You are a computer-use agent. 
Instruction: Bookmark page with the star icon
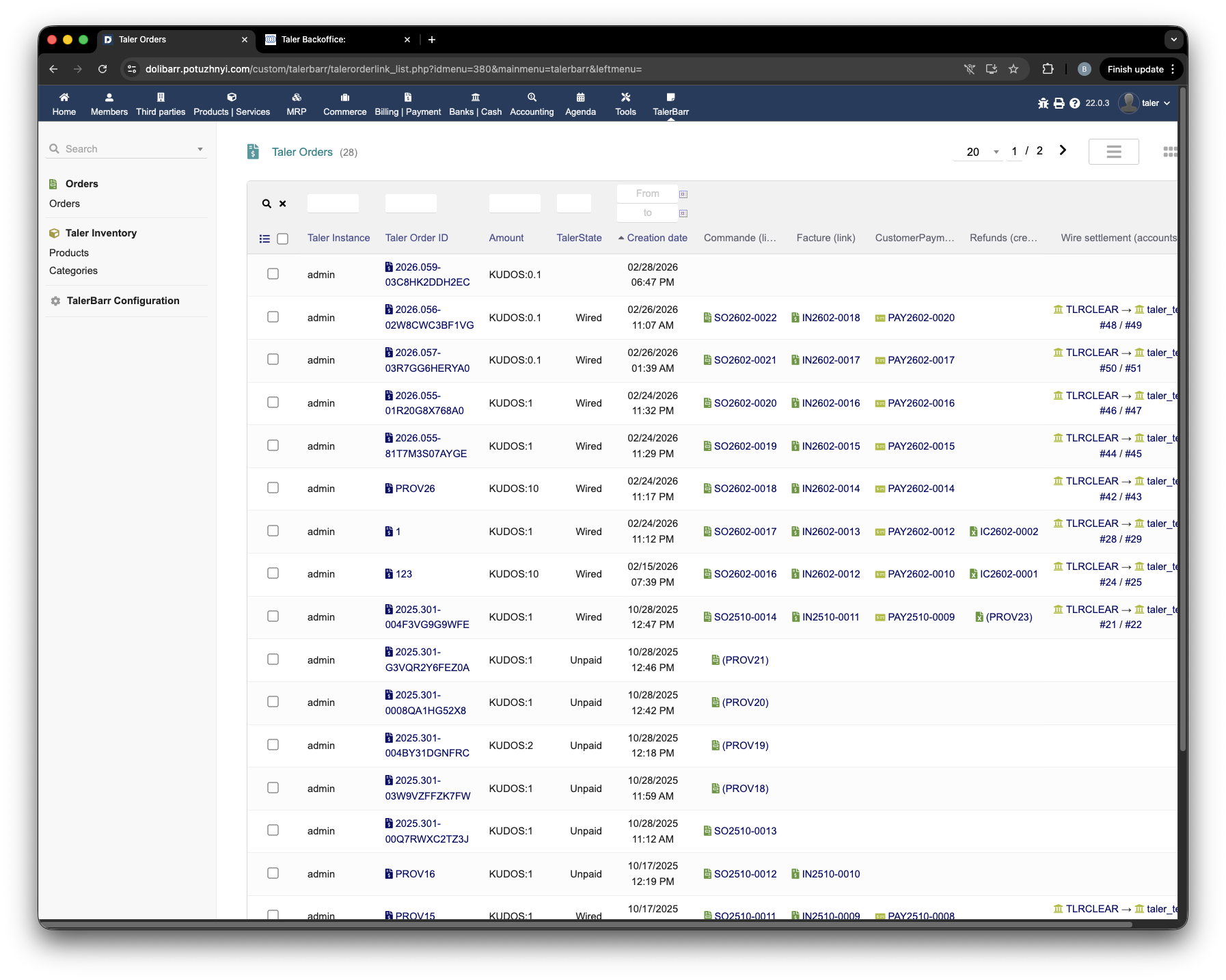1013,69
